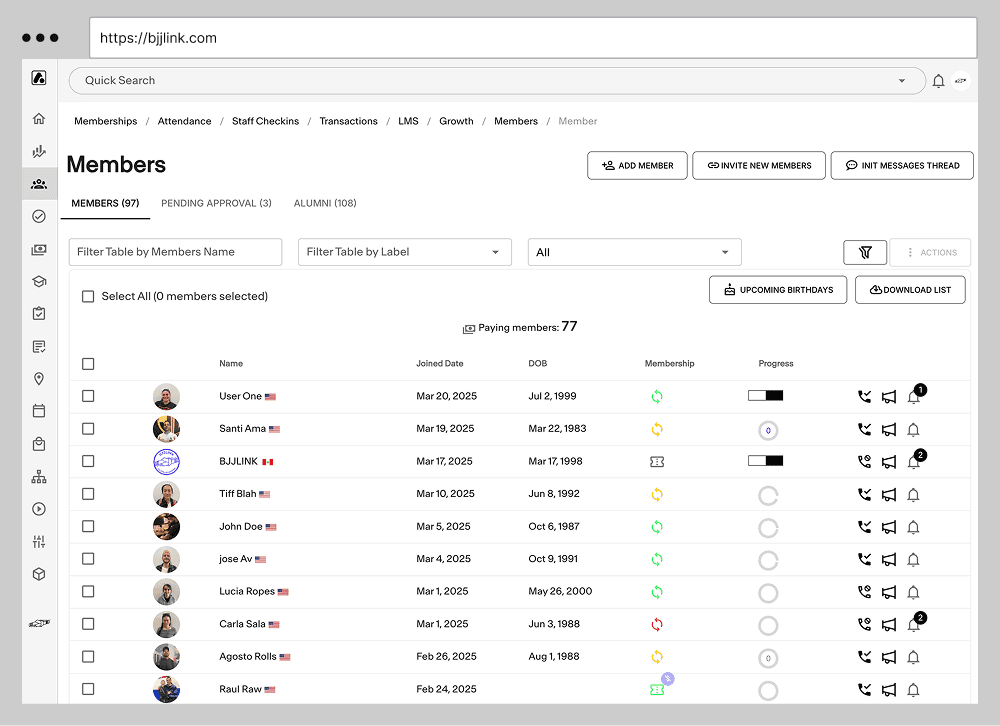Click BJJLINK's progress bar in the table

[x=765, y=461]
